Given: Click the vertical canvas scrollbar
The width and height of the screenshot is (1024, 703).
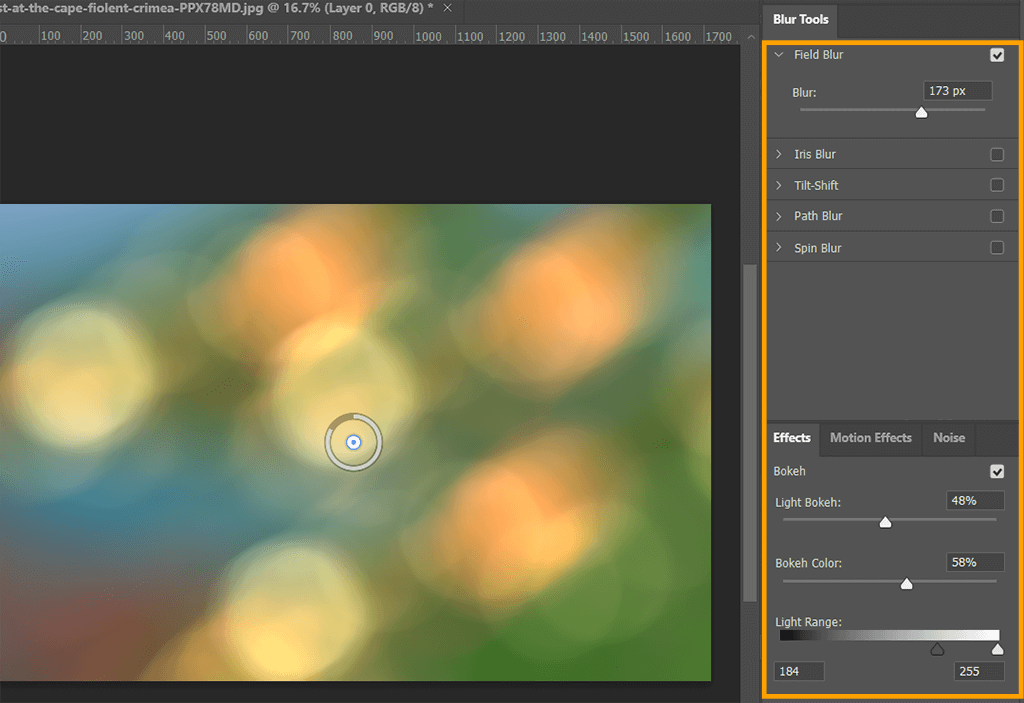Looking at the screenshot, I should click(750, 433).
